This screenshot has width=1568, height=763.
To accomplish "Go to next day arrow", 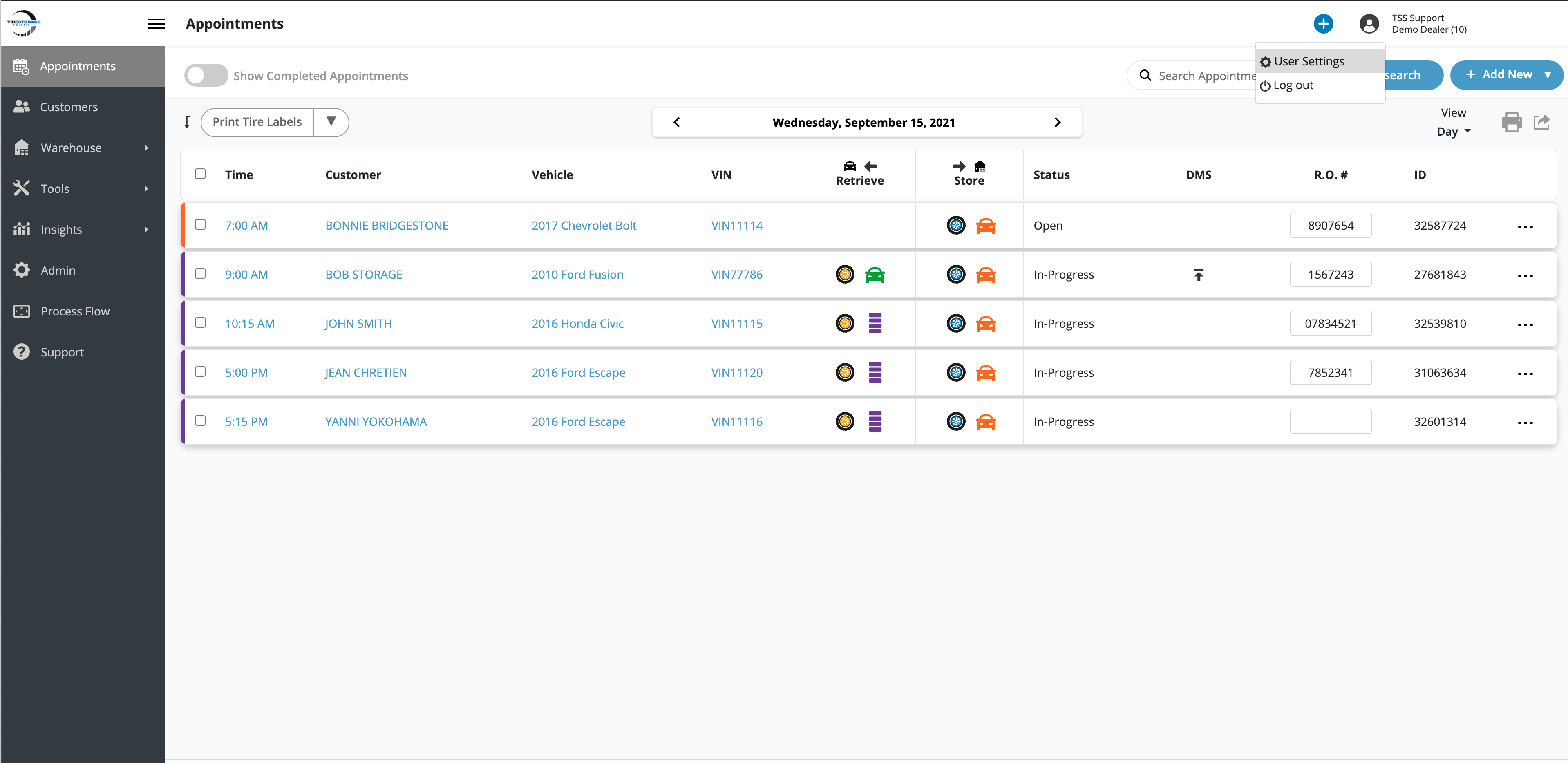I will pos(1057,122).
